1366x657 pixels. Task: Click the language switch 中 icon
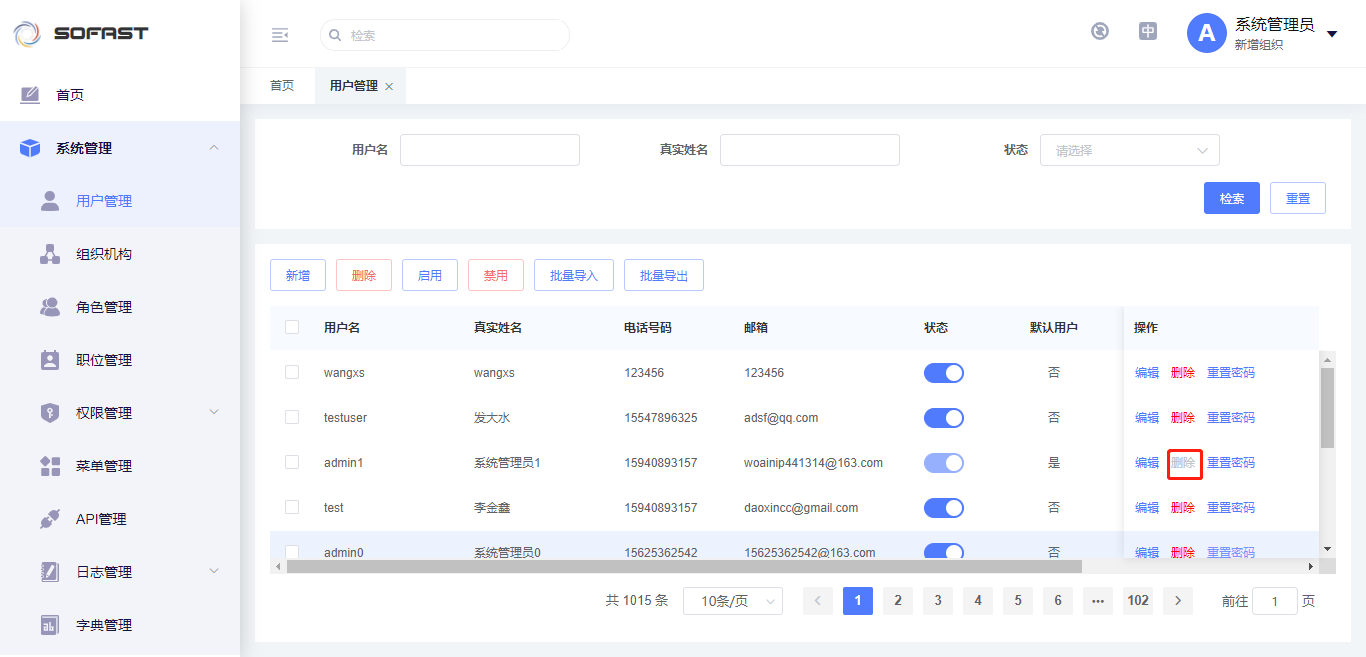tap(1148, 31)
